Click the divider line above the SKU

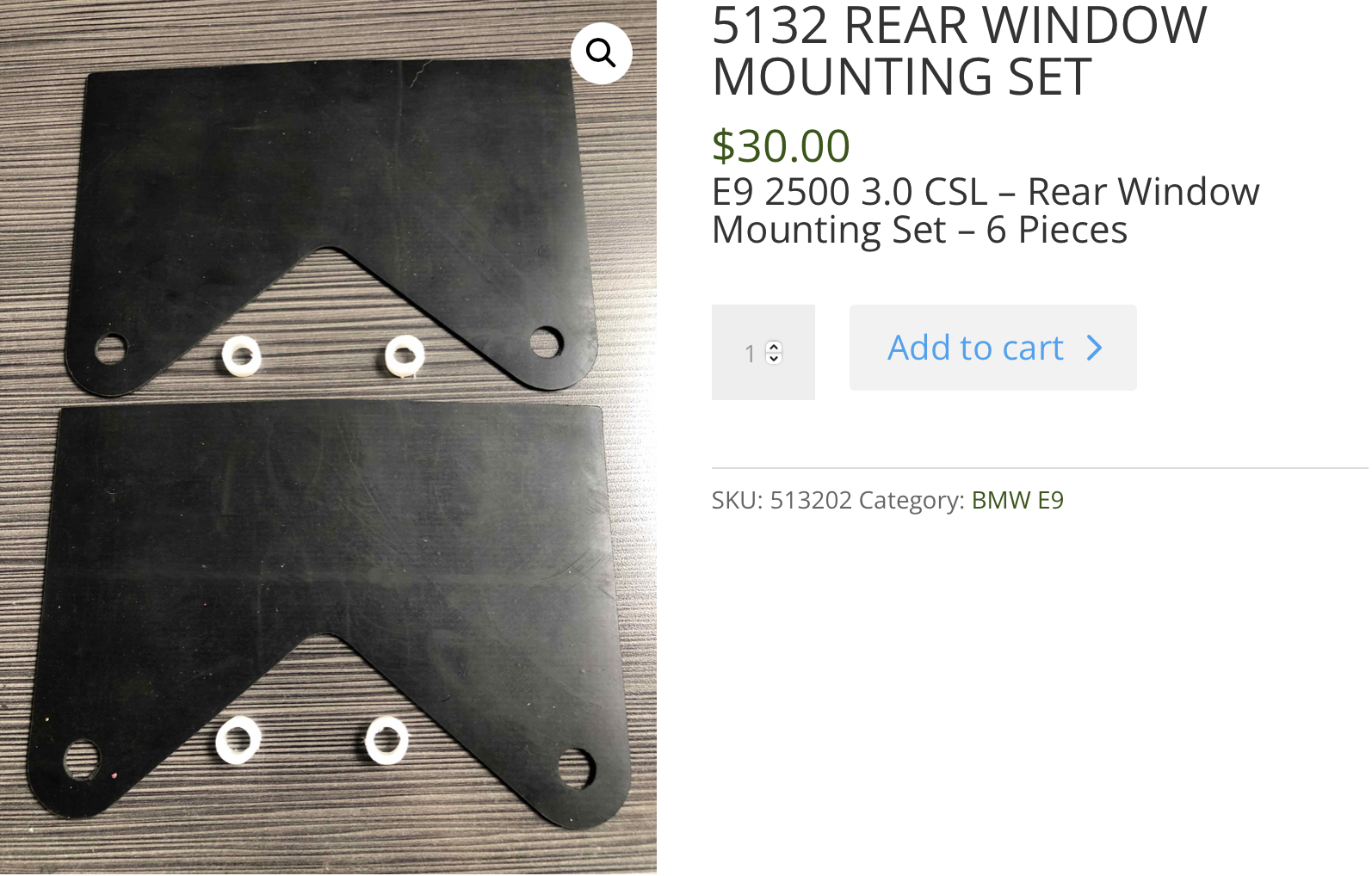point(1040,468)
